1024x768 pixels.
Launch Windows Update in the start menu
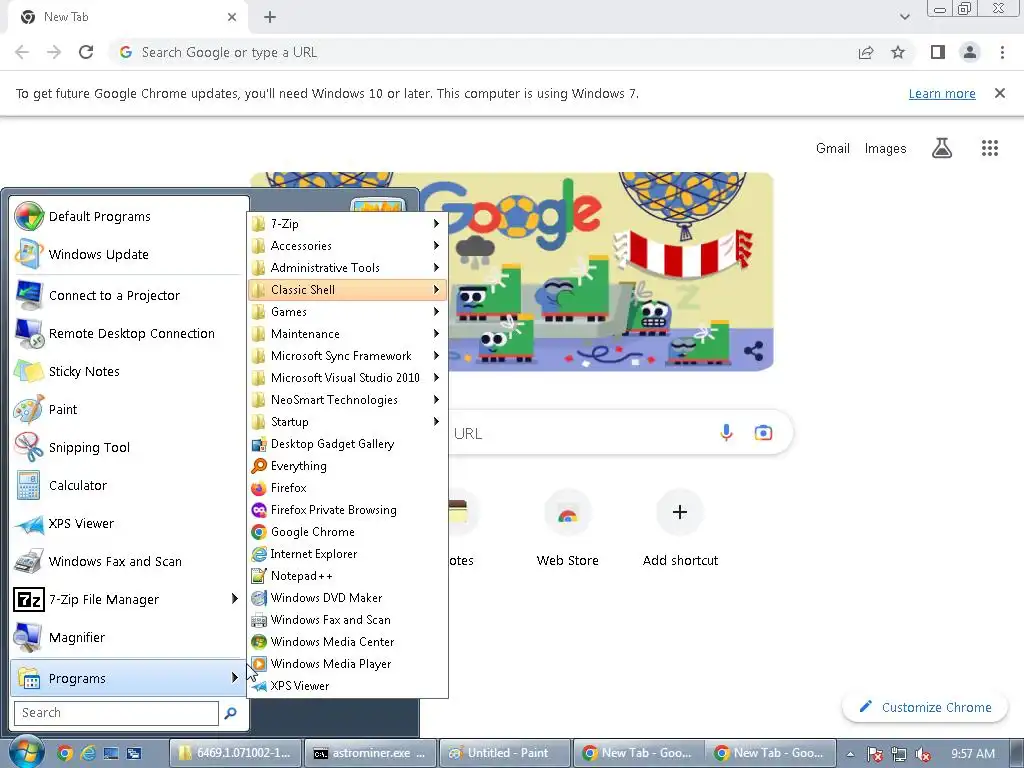coord(129,254)
